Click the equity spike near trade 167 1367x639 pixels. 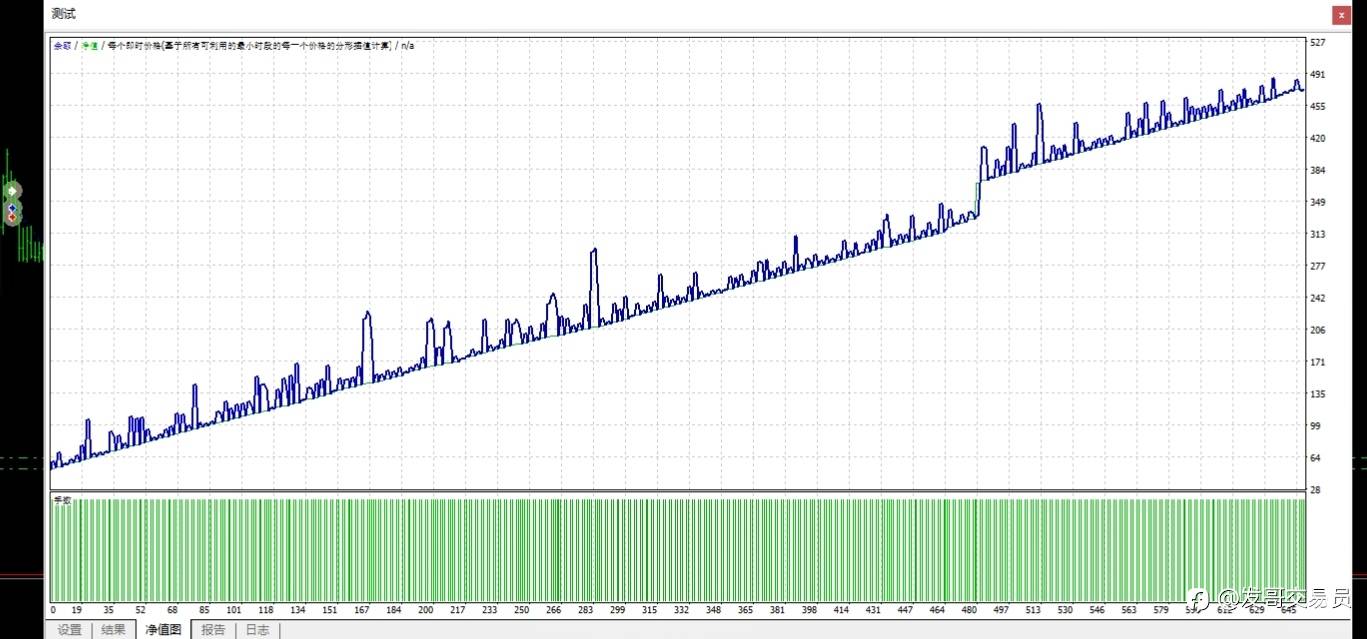[367, 315]
